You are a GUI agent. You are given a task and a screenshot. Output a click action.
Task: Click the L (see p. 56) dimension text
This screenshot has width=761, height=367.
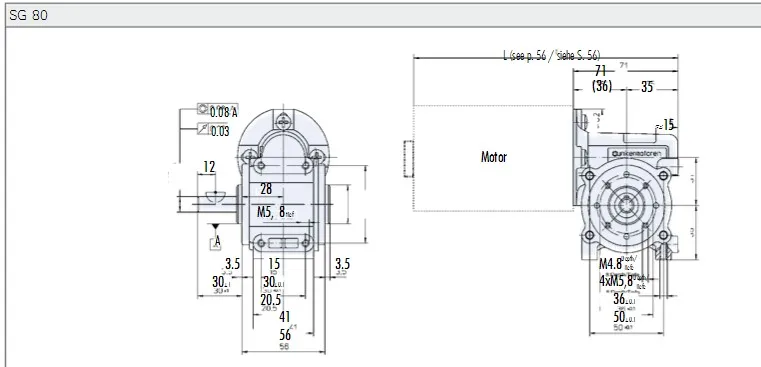[551, 55]
